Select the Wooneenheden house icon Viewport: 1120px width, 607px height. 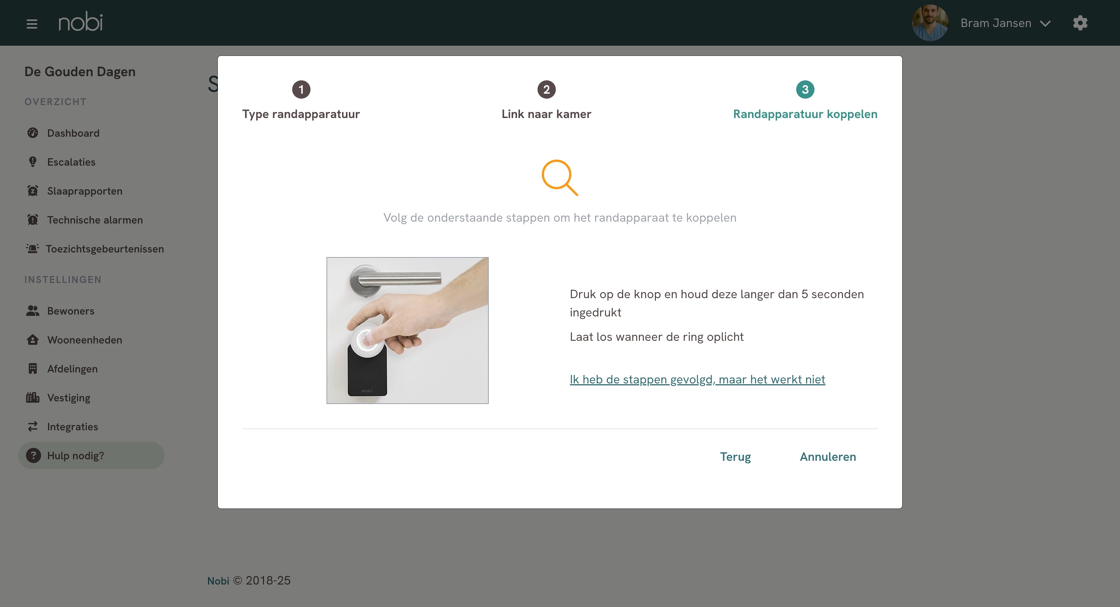point(33,340)
